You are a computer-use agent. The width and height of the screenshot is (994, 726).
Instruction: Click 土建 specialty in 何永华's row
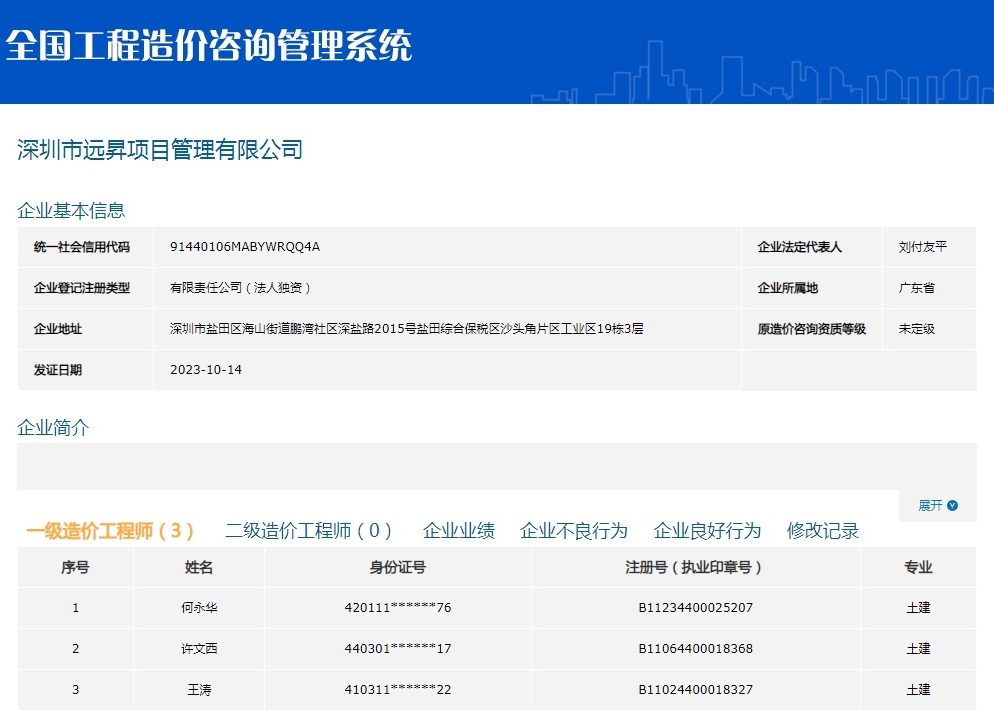click(x=918, y=607)
